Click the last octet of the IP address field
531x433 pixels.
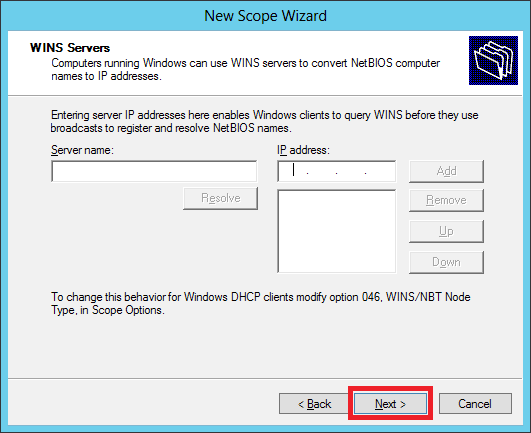pos(380,171)
